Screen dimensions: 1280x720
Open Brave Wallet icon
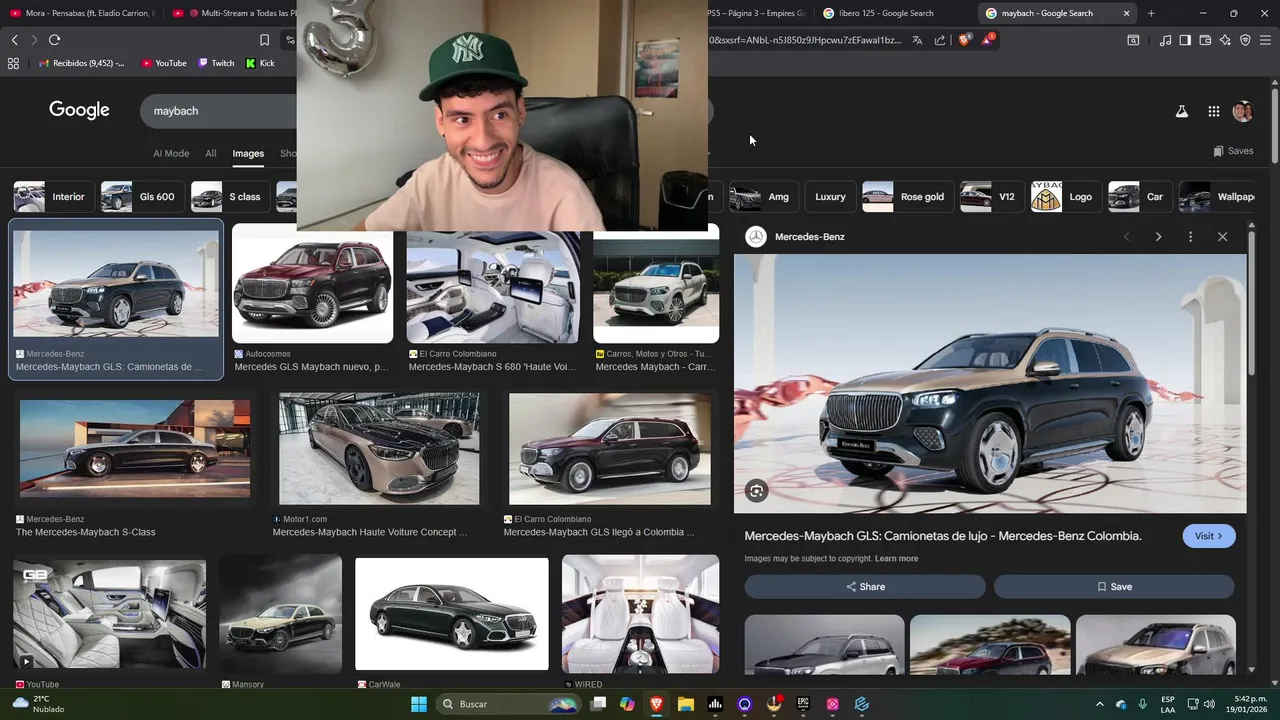(x=1205, y=40)
